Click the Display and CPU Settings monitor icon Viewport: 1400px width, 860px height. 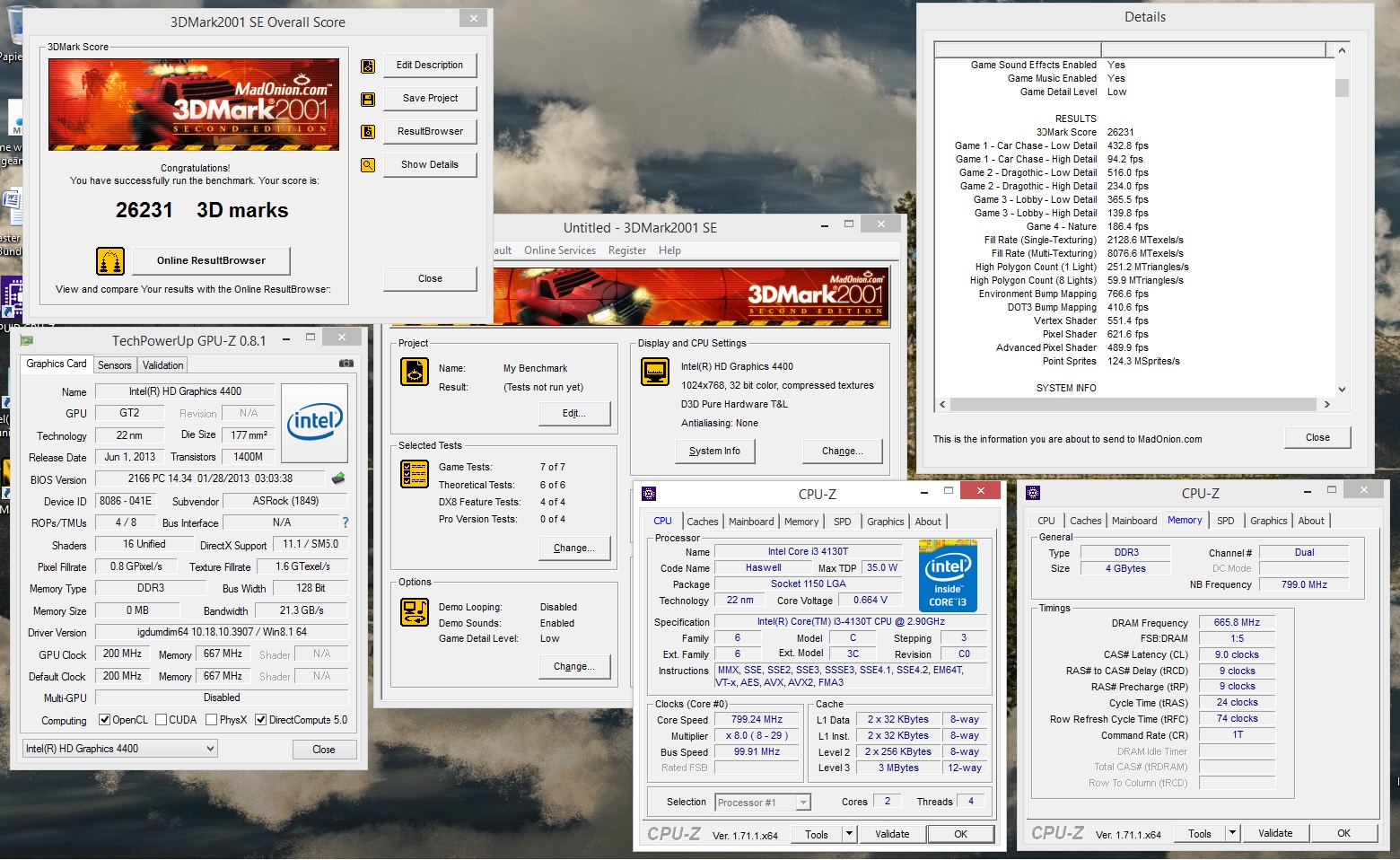coord(655,371)
